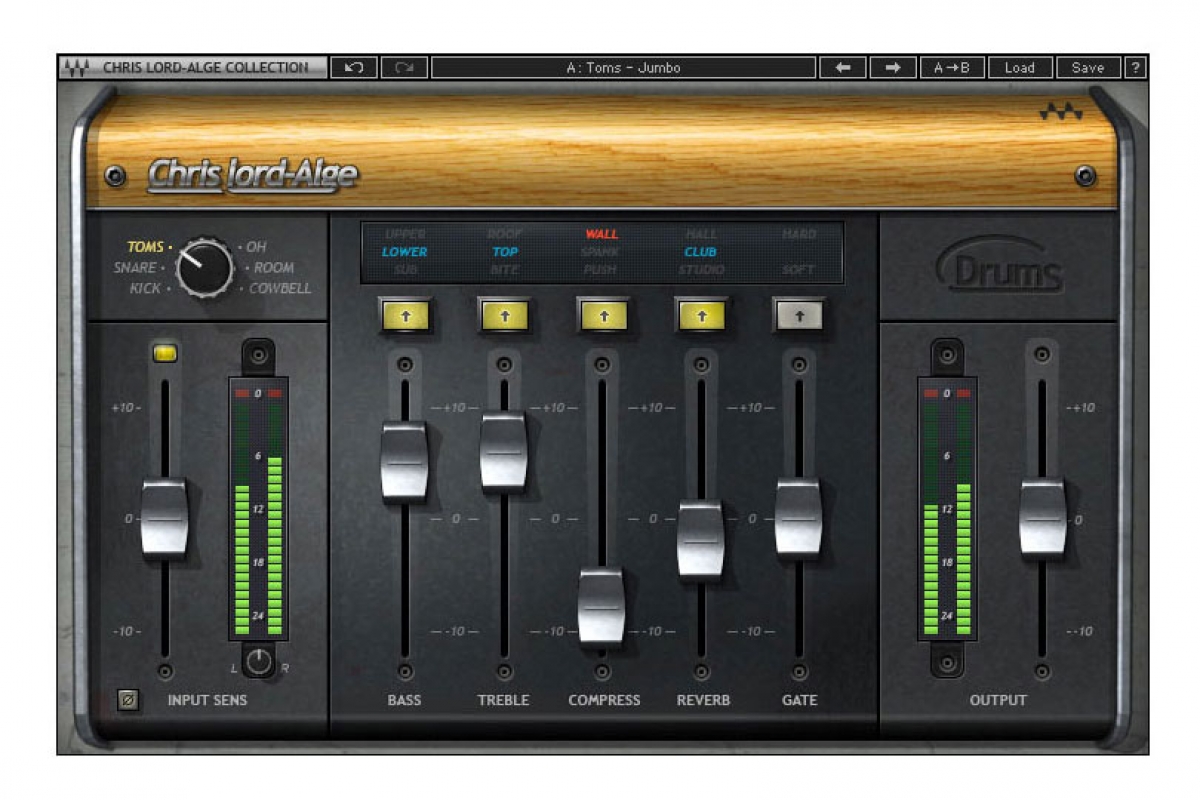Click the PUSH compress mode label

[602, 270]
